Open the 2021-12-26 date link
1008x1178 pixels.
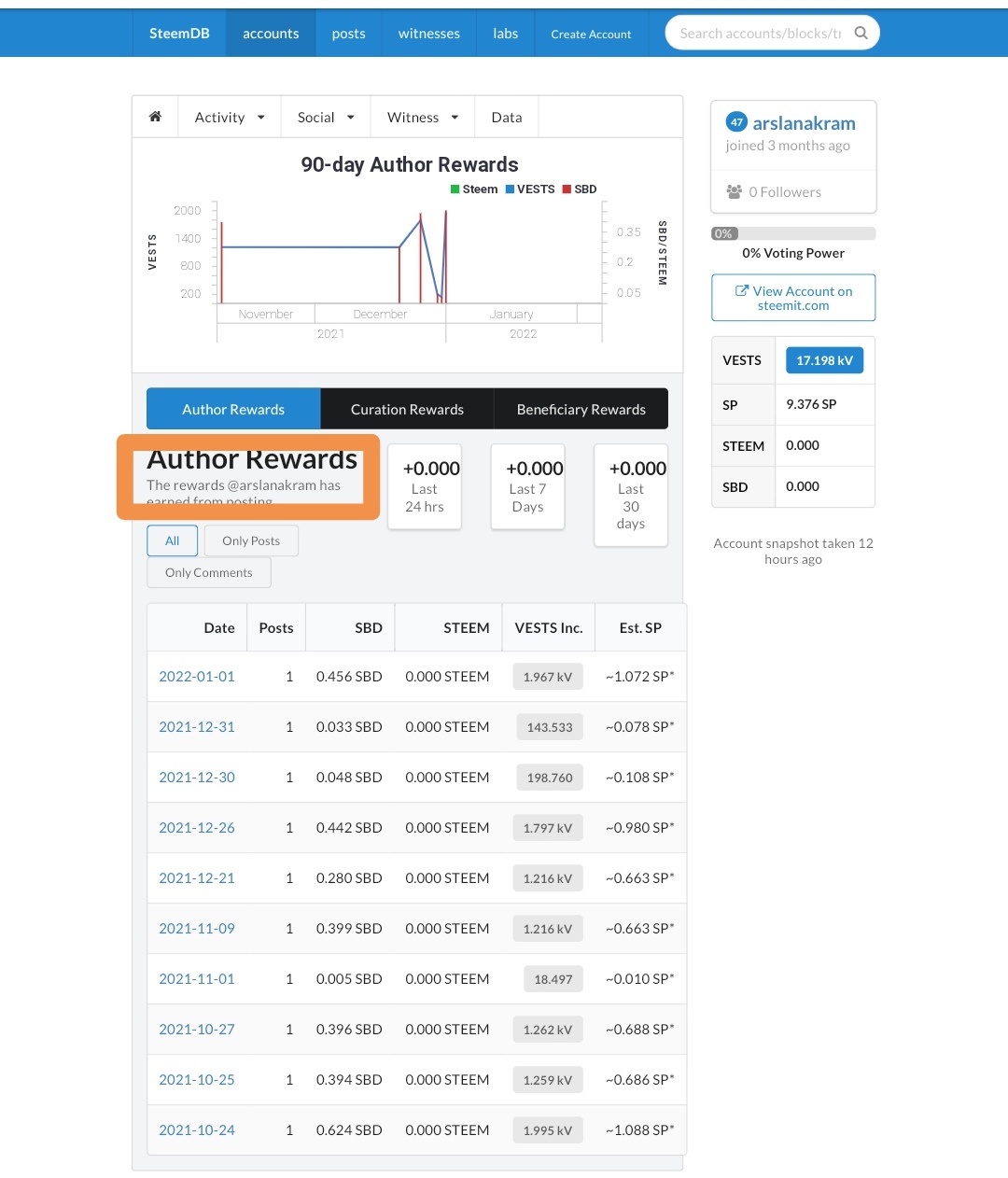point(197,827)
